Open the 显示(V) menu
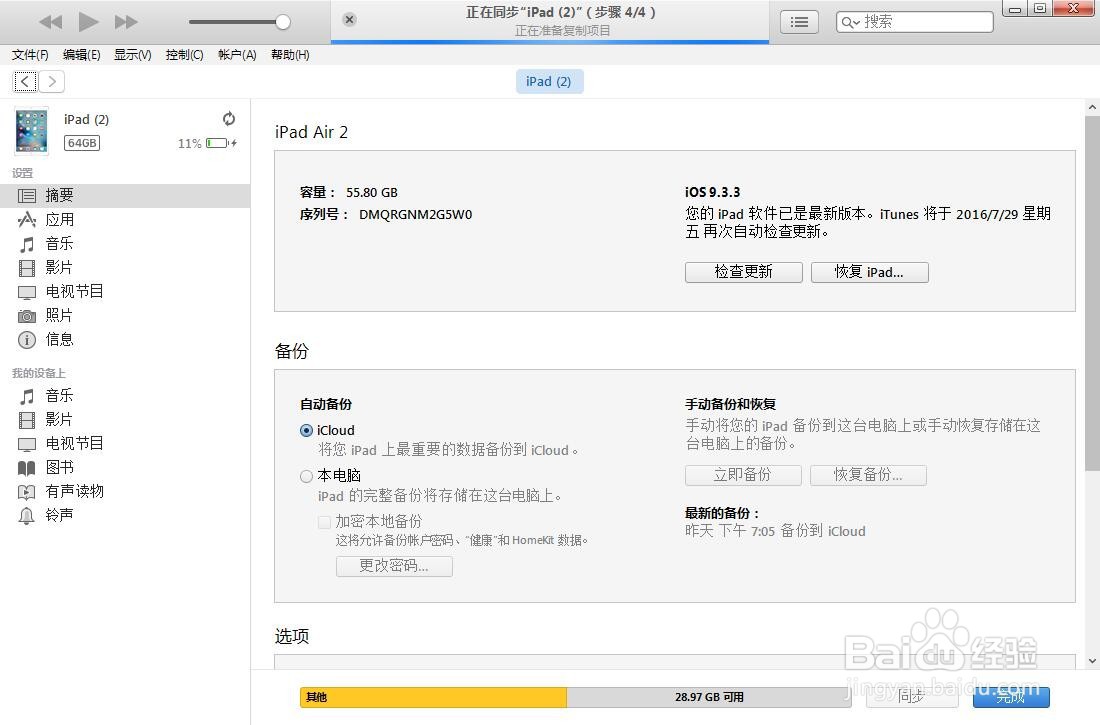The width and height of the screenshot is (1100, 725). (133, 55)
